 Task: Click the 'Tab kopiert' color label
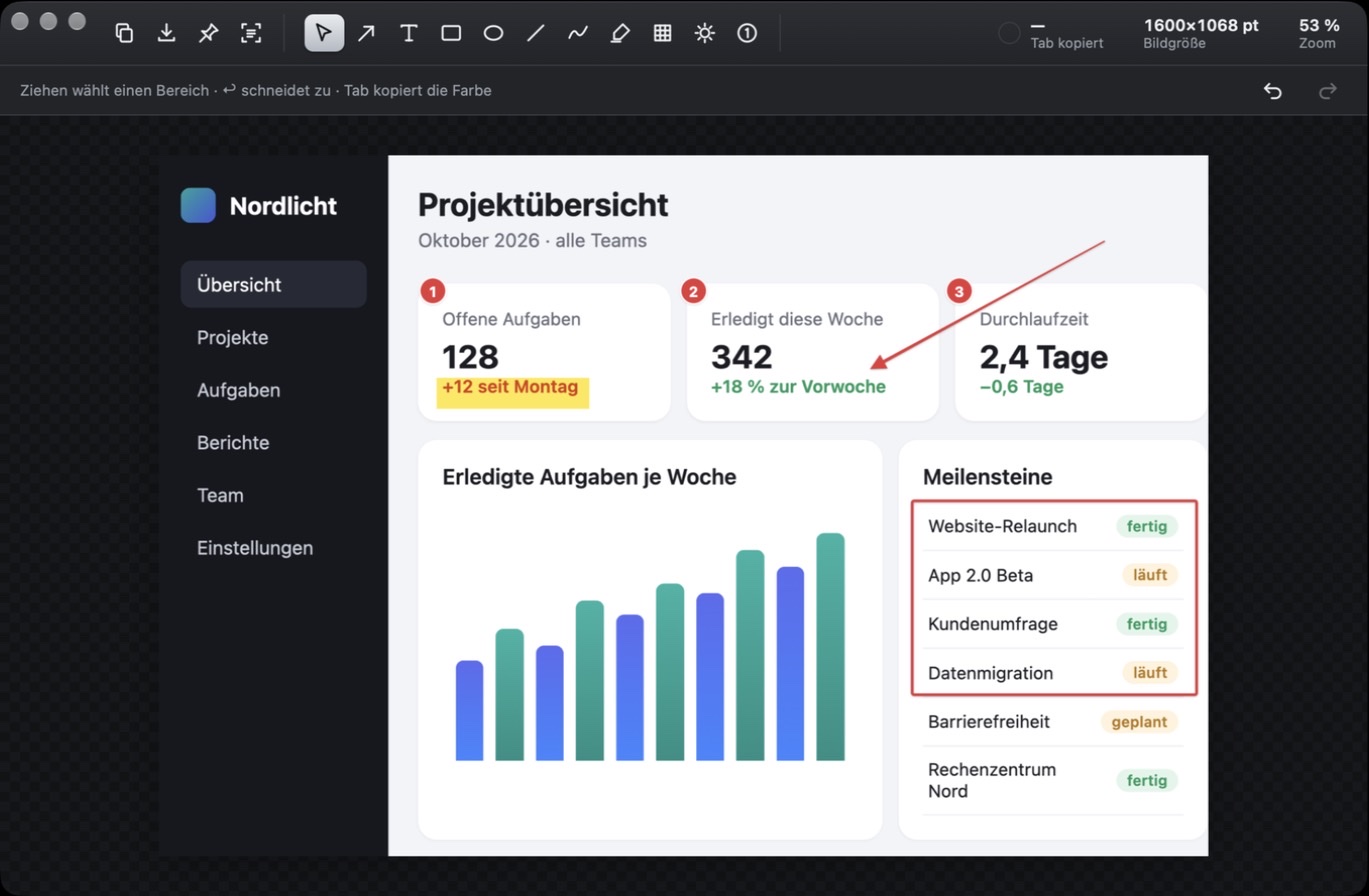click(1067, 43)
